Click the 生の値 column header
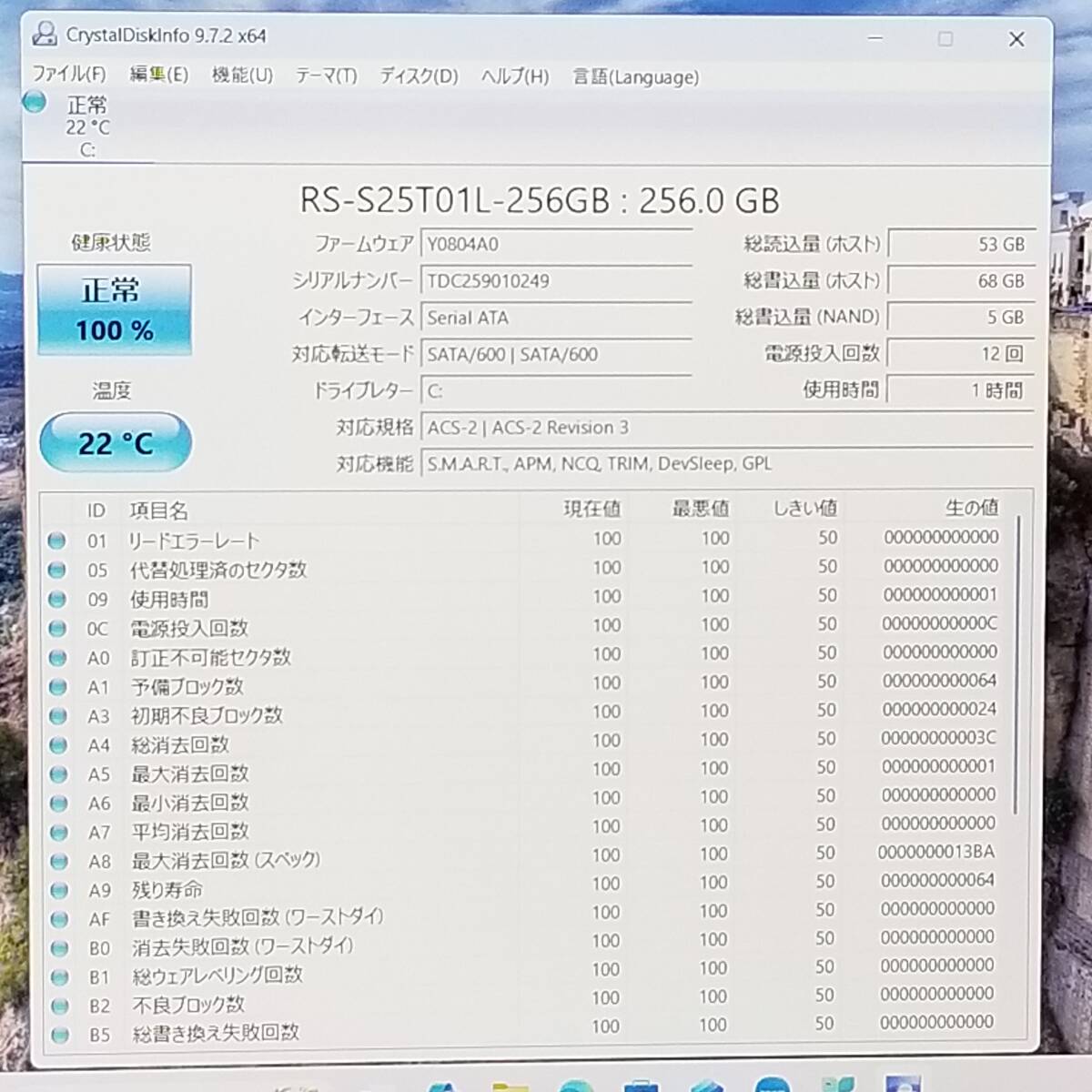The image size is (1092, 1092). [971, 507]
